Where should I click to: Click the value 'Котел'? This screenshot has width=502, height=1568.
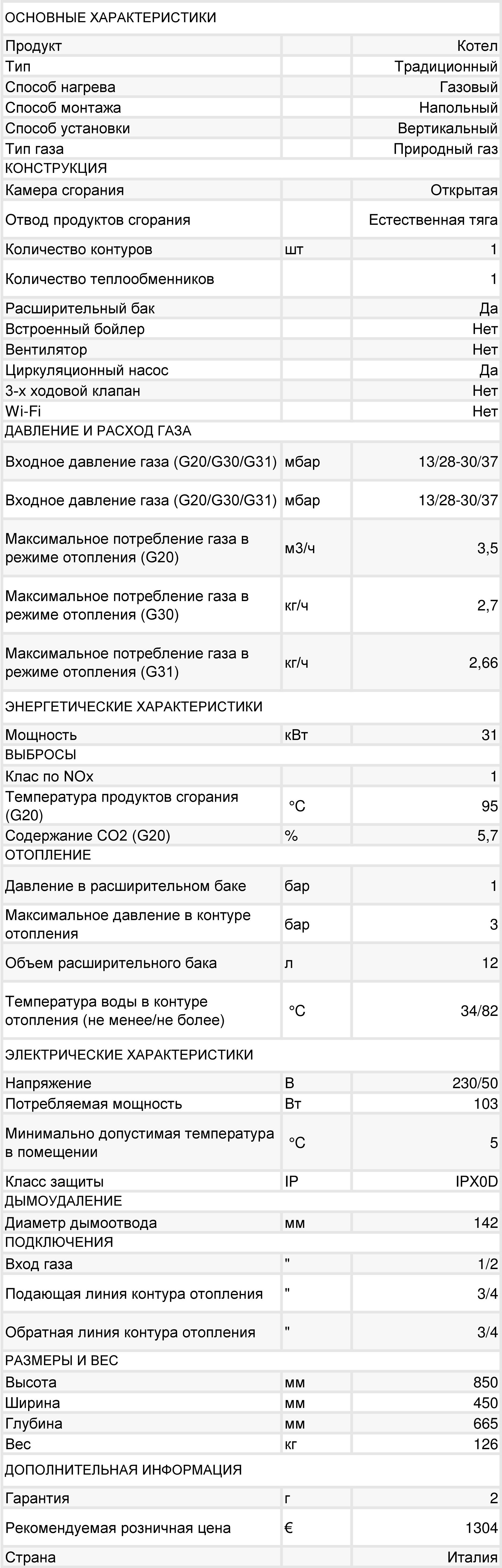tap(477, 46)
